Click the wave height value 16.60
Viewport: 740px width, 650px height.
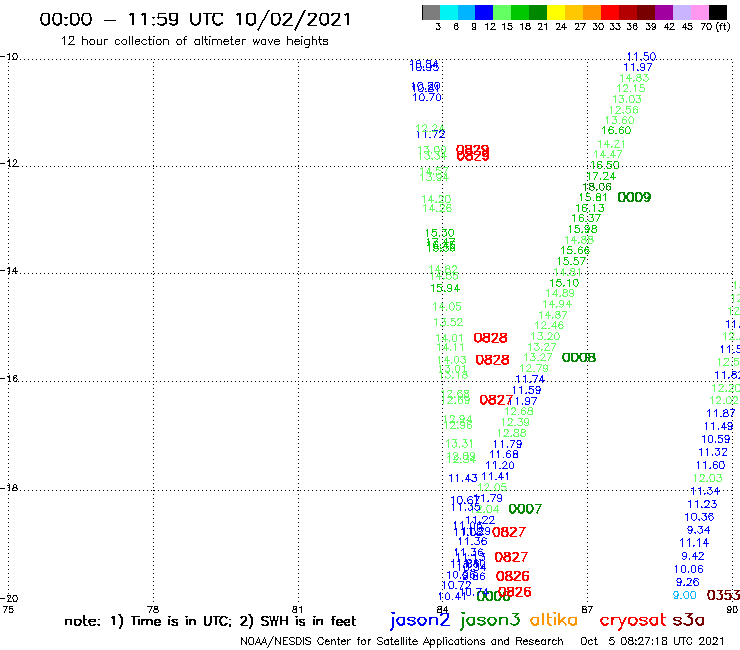616,130
